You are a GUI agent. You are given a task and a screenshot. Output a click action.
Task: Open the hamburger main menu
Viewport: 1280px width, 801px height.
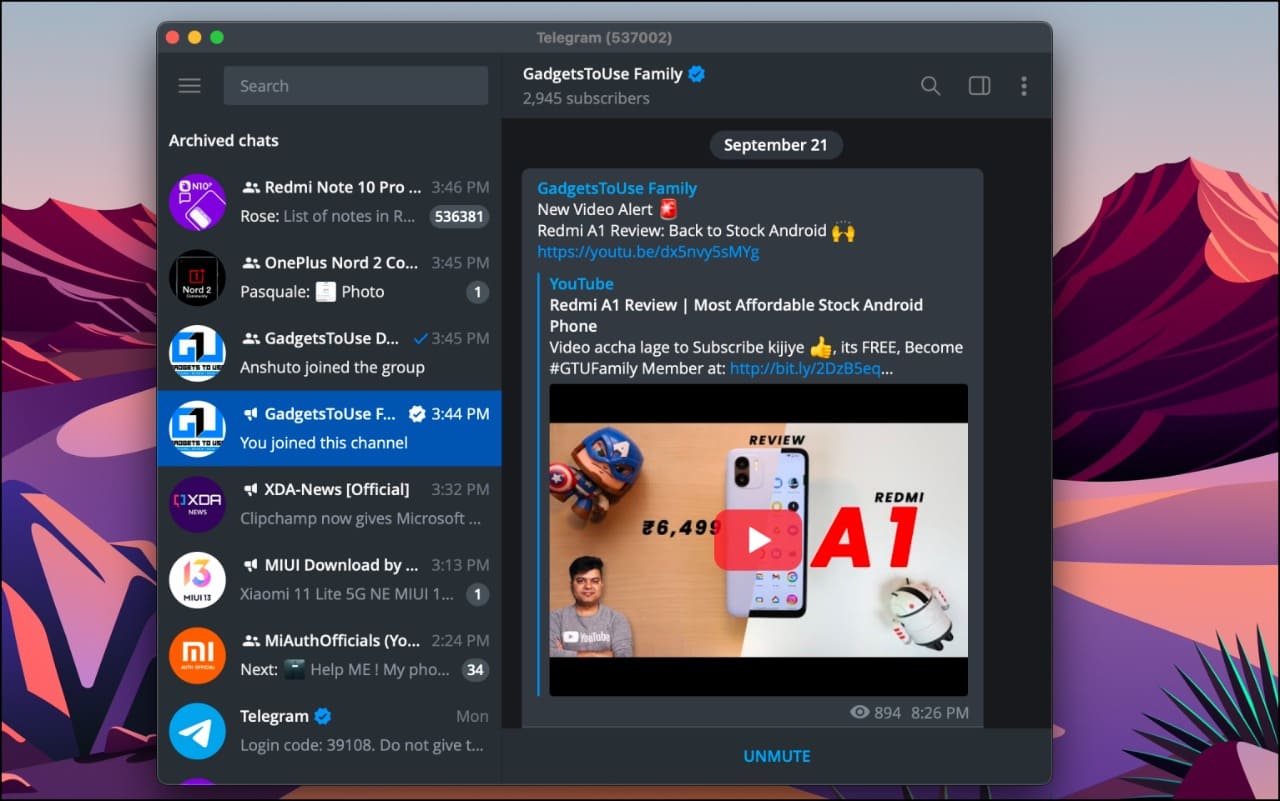pos(190,86)
